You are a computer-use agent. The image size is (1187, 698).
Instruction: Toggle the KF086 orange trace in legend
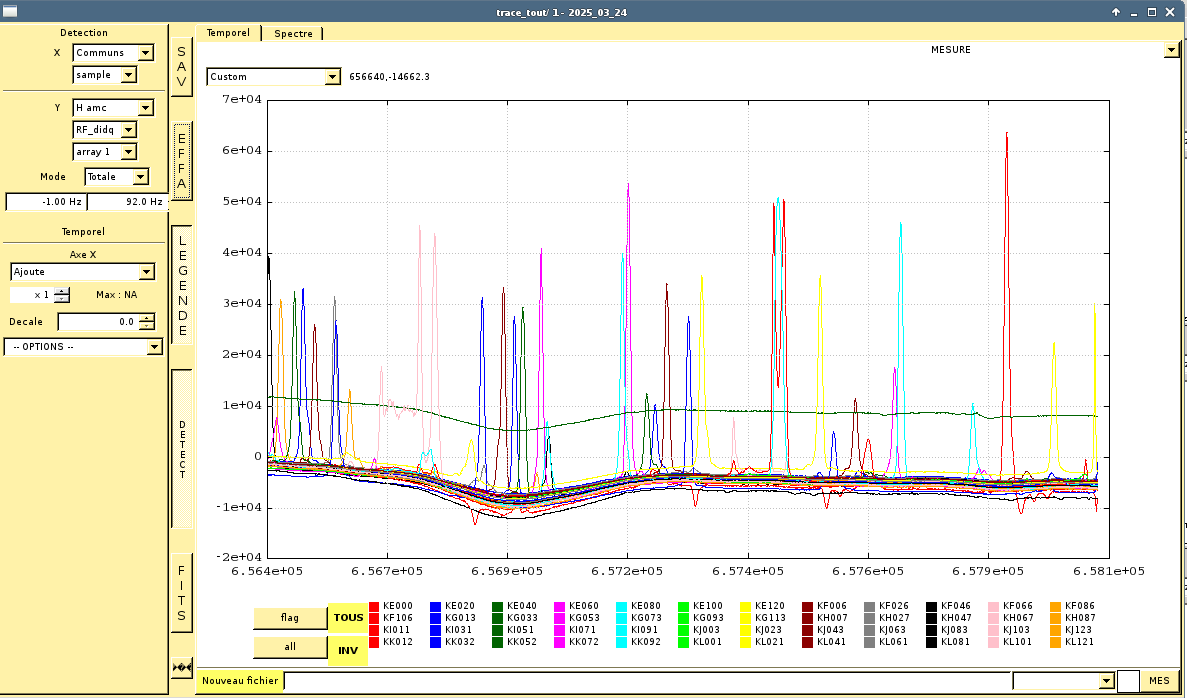[x=1057, y=606]
